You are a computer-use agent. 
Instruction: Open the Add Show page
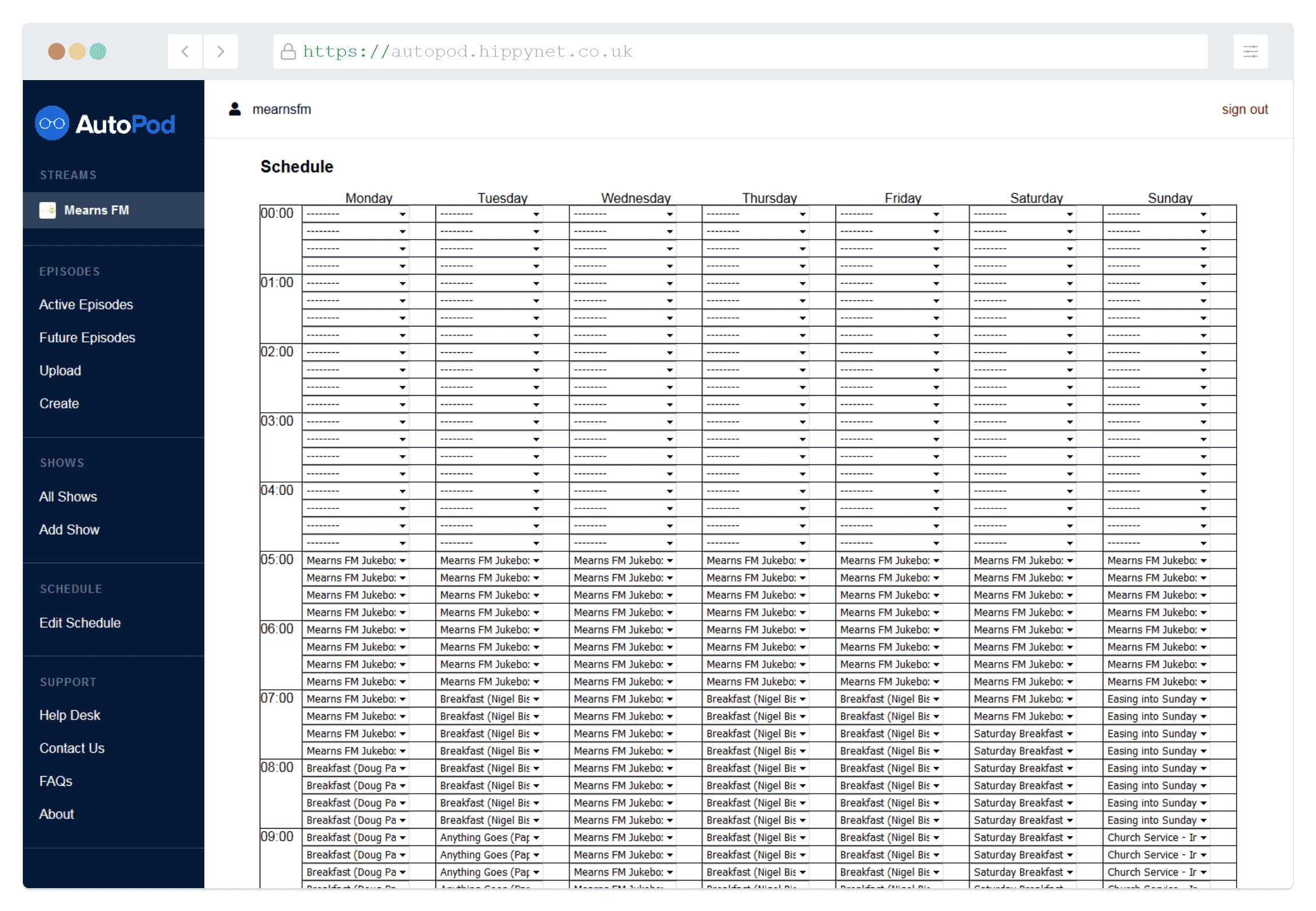69,530
